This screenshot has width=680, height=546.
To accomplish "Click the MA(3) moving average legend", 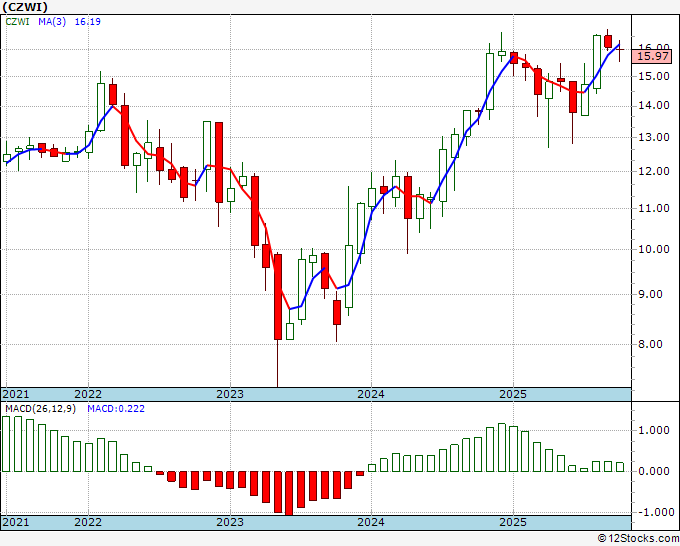I will point(52,21).
